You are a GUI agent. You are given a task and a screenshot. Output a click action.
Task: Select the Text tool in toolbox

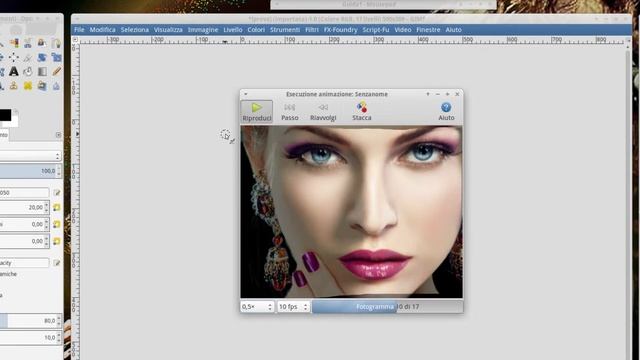(13, 71)
